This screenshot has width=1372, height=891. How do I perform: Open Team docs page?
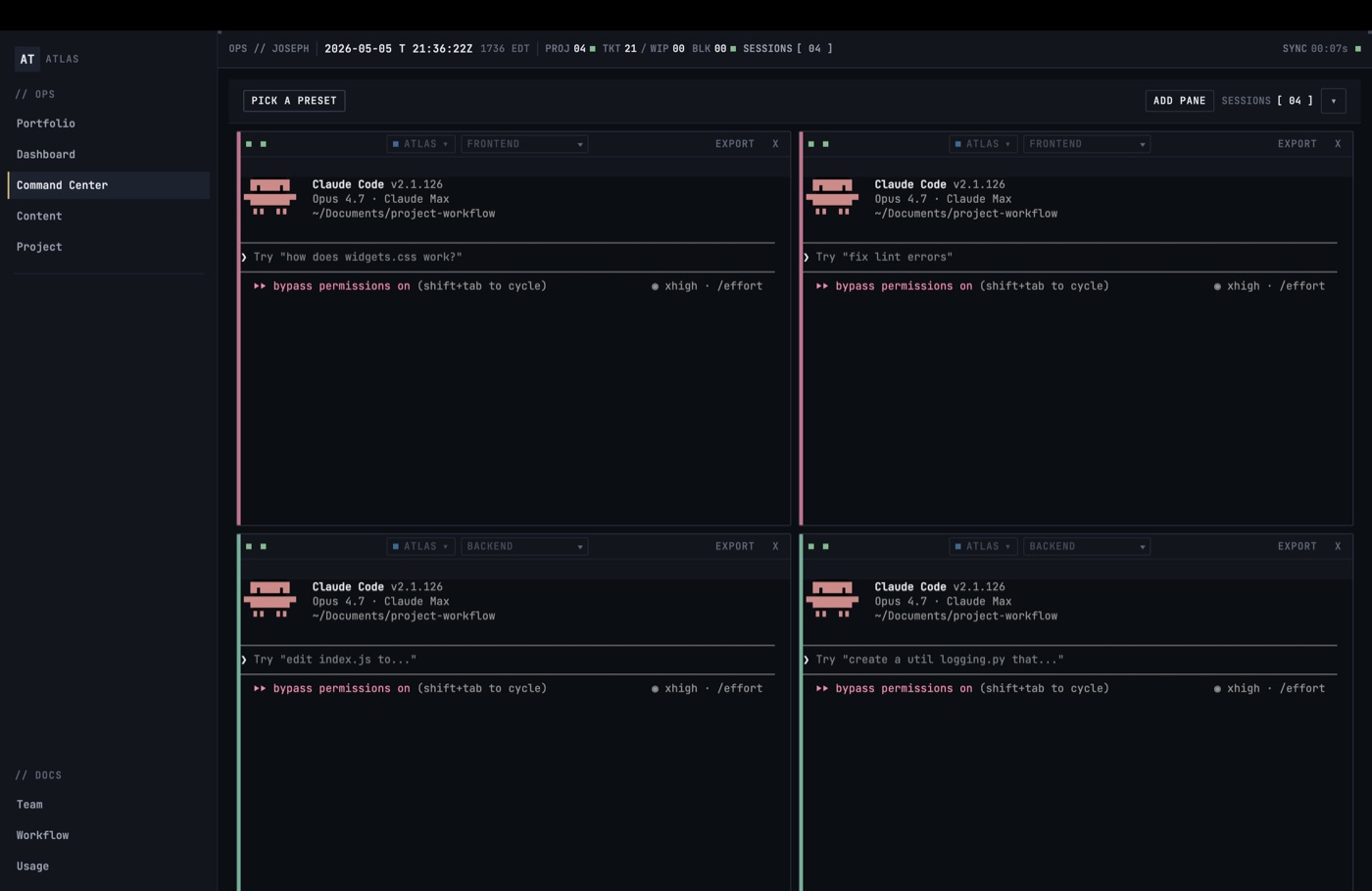coord(109,805)
